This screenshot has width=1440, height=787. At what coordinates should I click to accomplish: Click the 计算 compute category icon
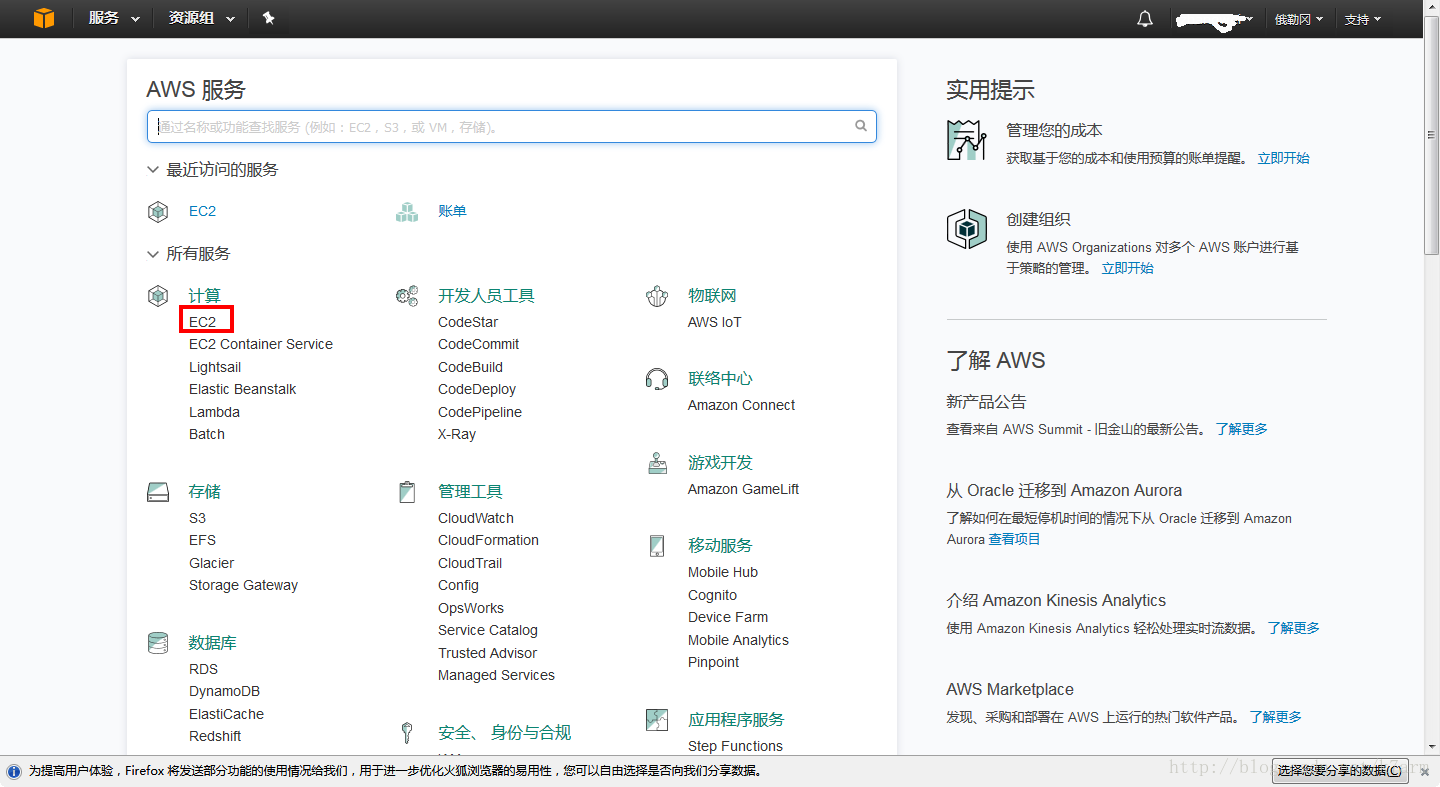[158, 296]
